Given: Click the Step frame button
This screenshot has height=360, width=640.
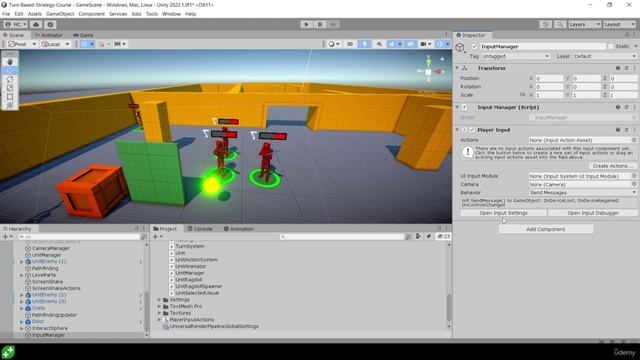Looking at the screenshot, I should pos(333,24).
